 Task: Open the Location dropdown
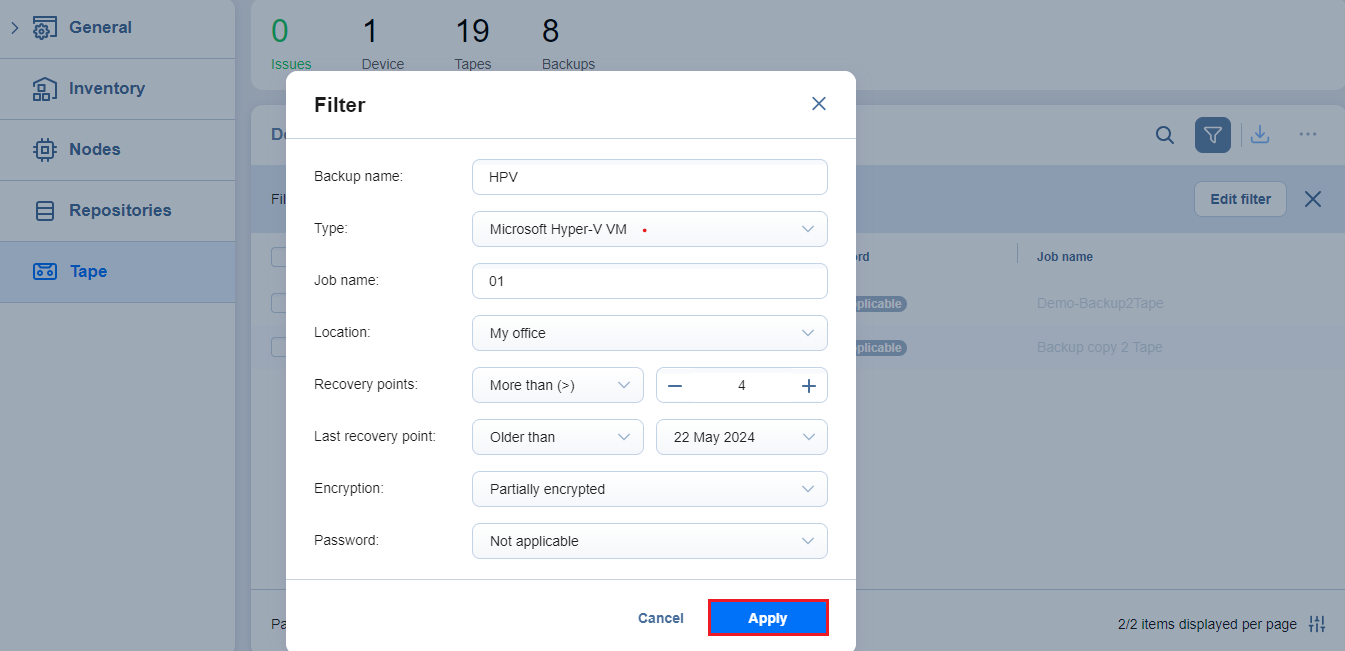coord(649,333)
